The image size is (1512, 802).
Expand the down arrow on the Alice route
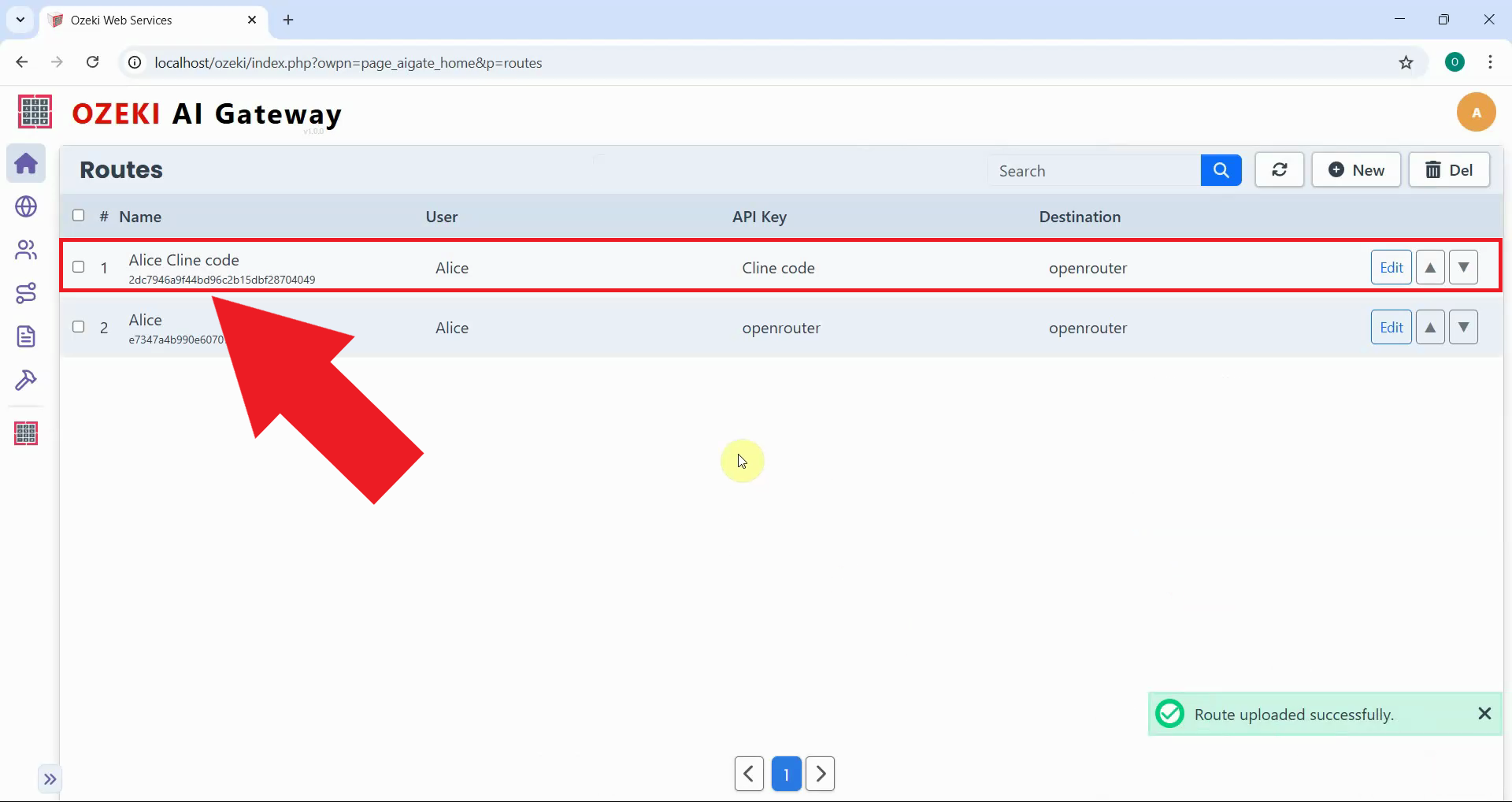pos(1463,327)
